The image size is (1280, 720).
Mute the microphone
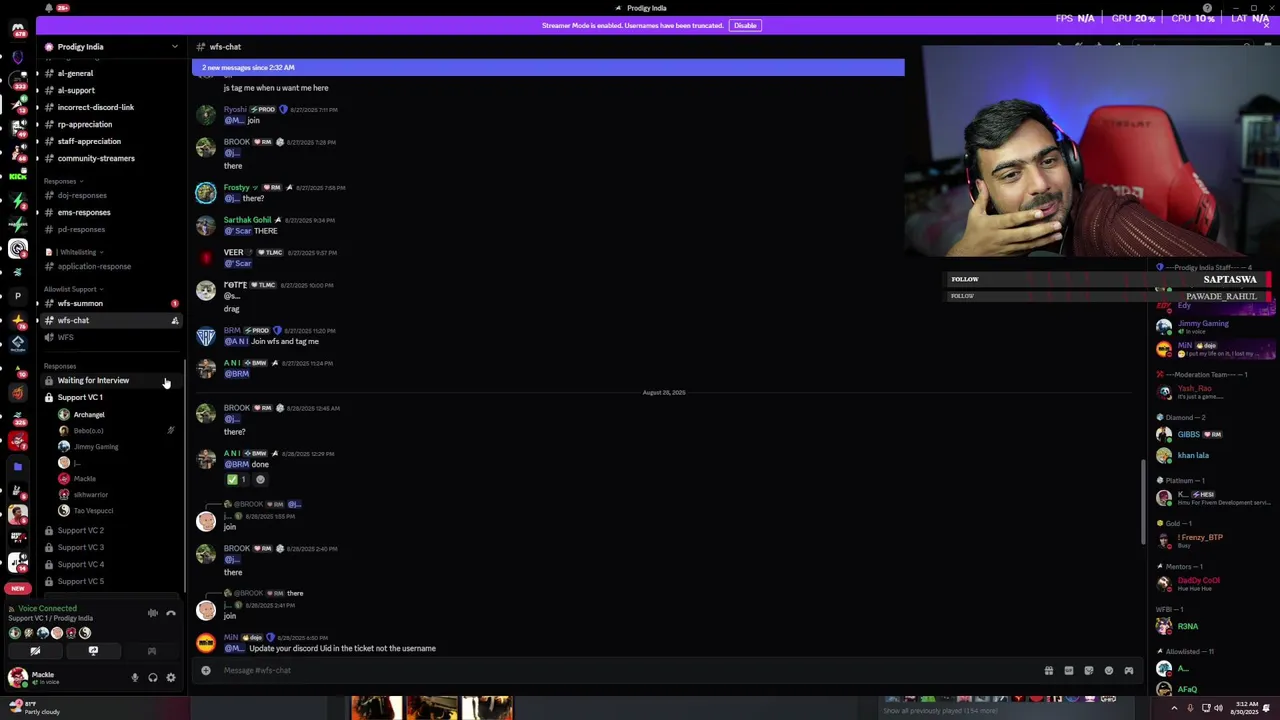click(135, 678)
